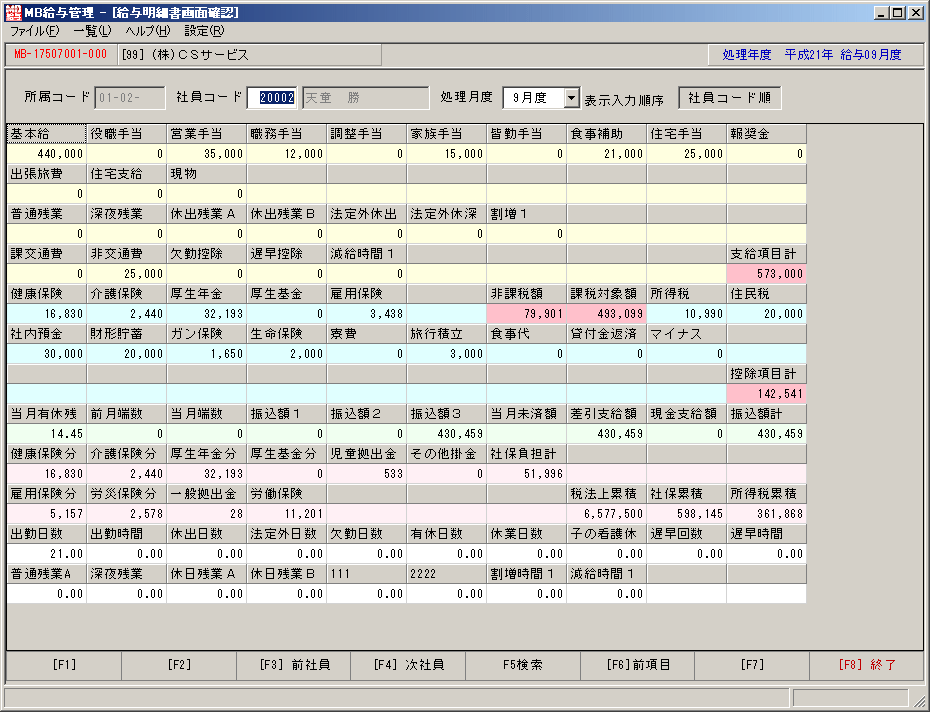
Task: Select the 職務手当 value 12,000
Action: click(287, 154)
